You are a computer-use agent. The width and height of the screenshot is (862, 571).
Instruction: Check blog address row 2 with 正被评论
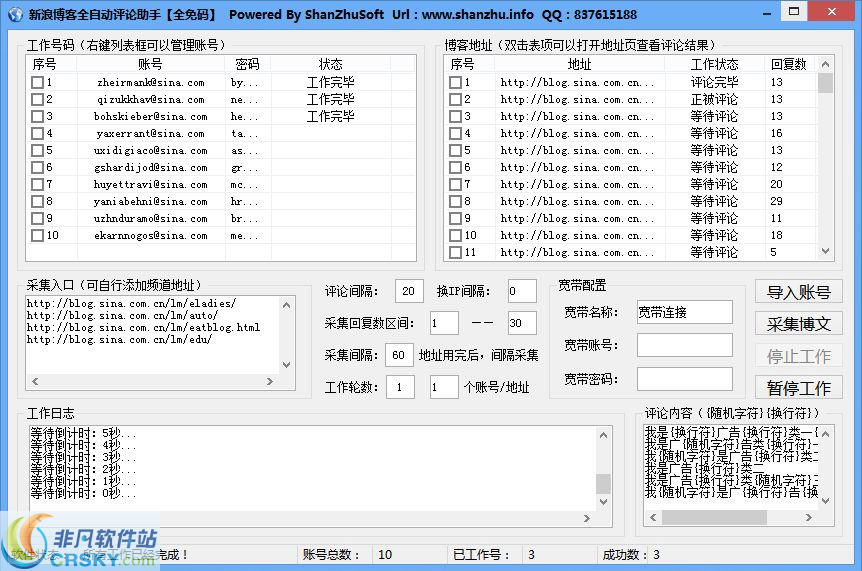click(x=455, y=99)
